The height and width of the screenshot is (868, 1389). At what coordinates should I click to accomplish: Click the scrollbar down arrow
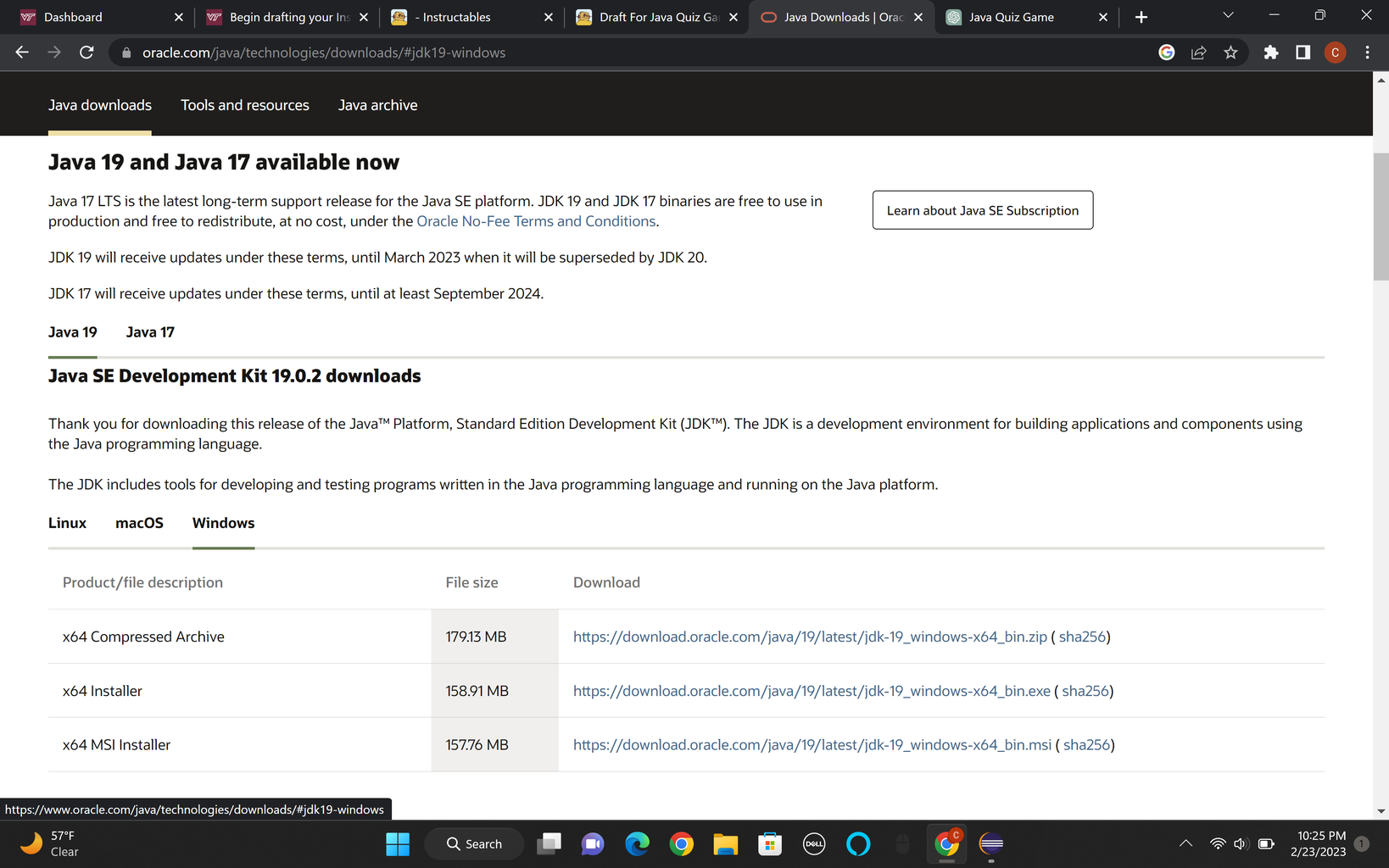pyautogui.click(x=1381, y=811)
